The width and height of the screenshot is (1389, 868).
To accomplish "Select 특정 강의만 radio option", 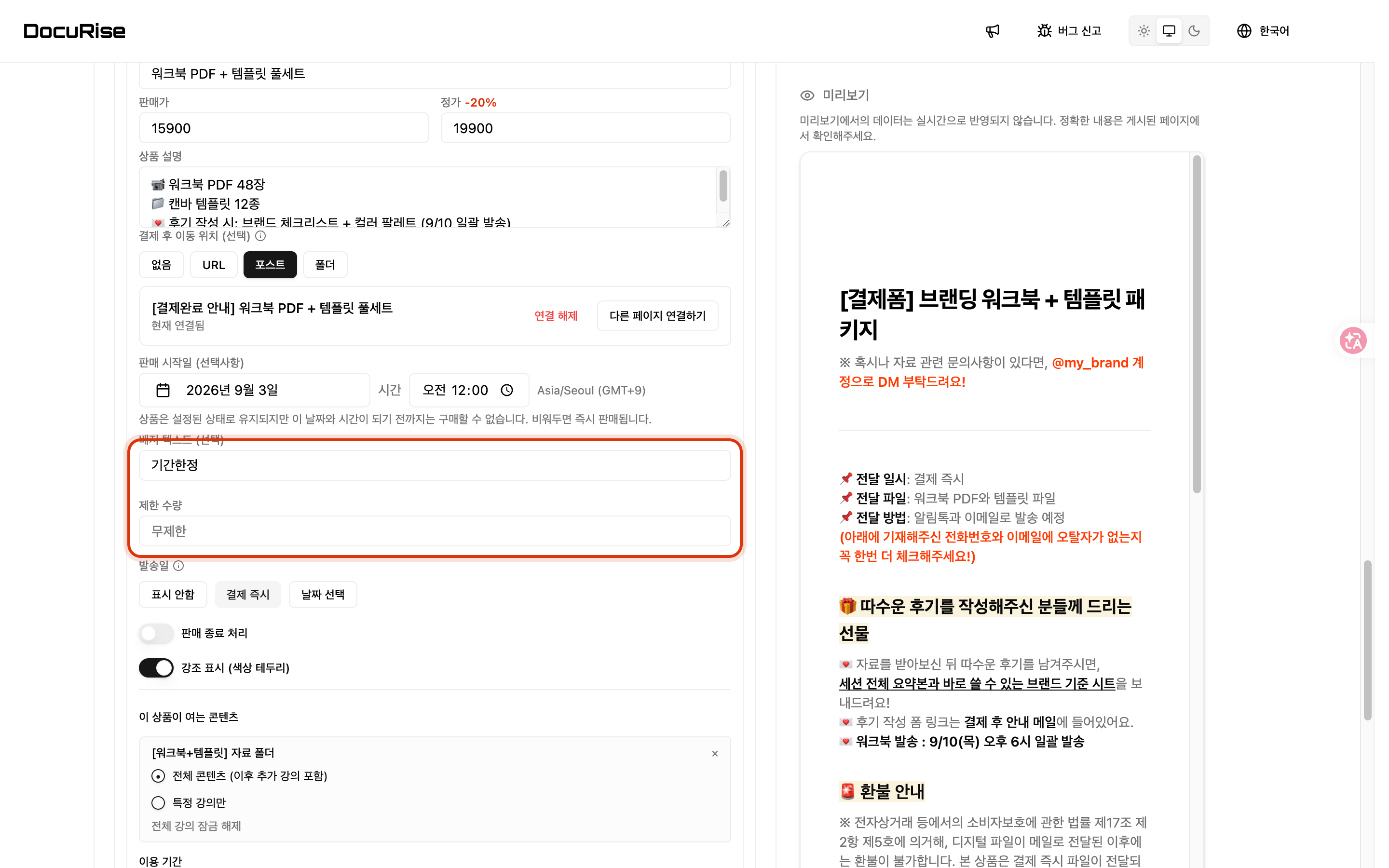I will point(158,802).
